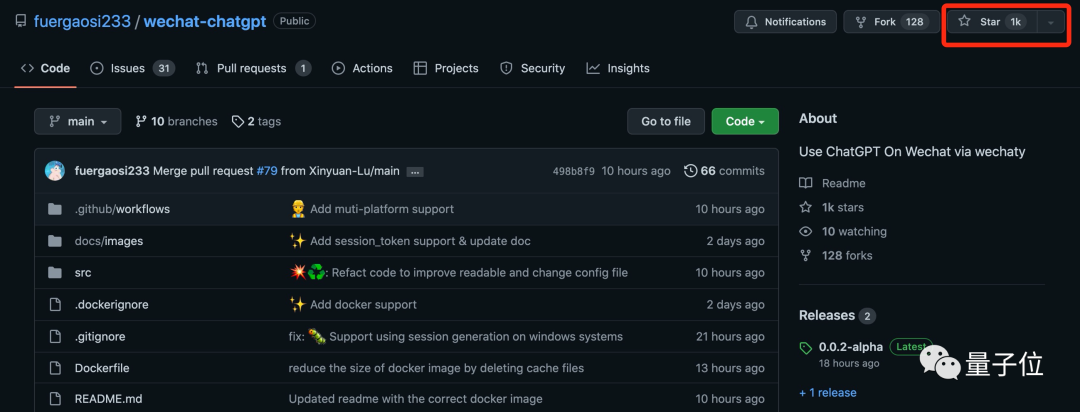This screenshot has width=1080, height=412.
Task: View 1k stars in About sidebar
Action: point(842,207)
